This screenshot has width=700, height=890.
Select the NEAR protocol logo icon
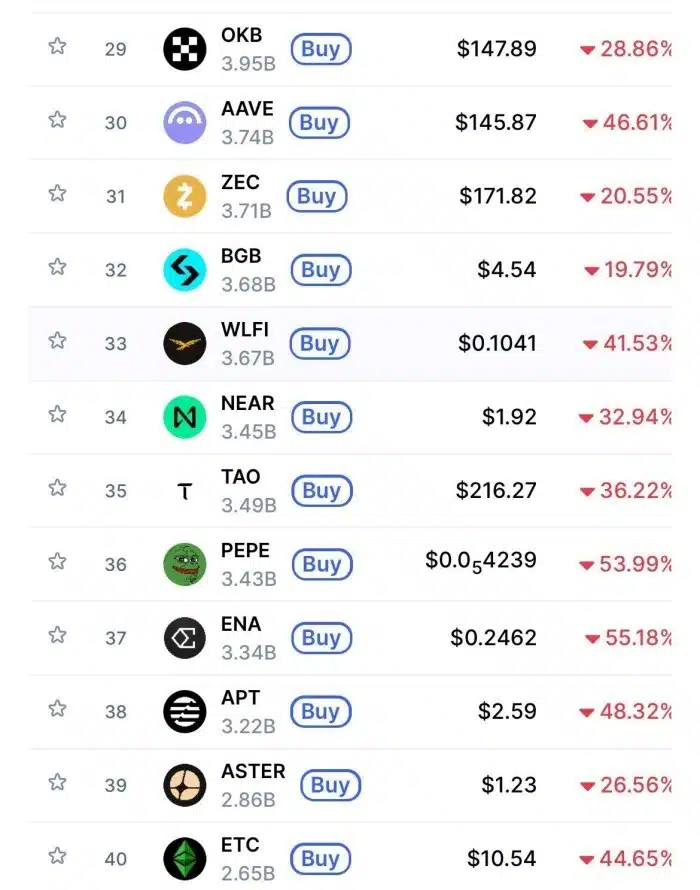point(184,417)
